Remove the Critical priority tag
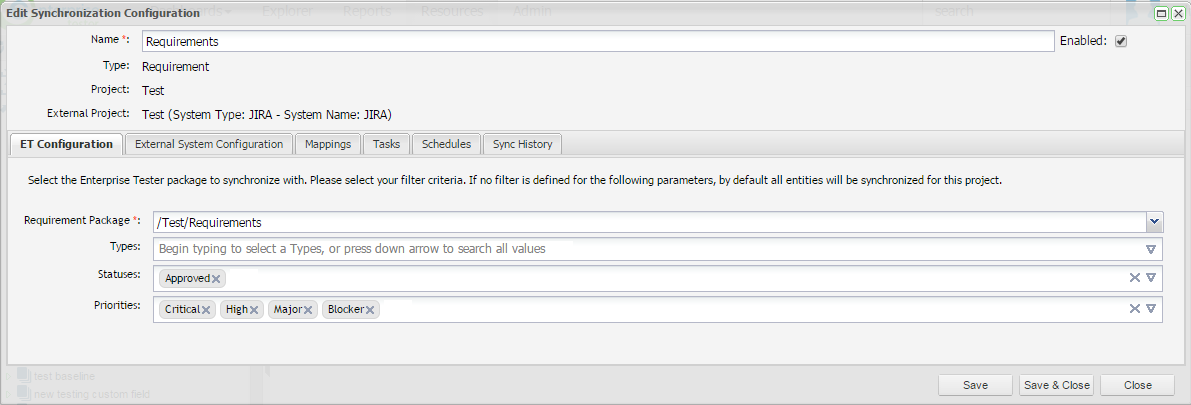1191x405 pixels. [206, 311]
